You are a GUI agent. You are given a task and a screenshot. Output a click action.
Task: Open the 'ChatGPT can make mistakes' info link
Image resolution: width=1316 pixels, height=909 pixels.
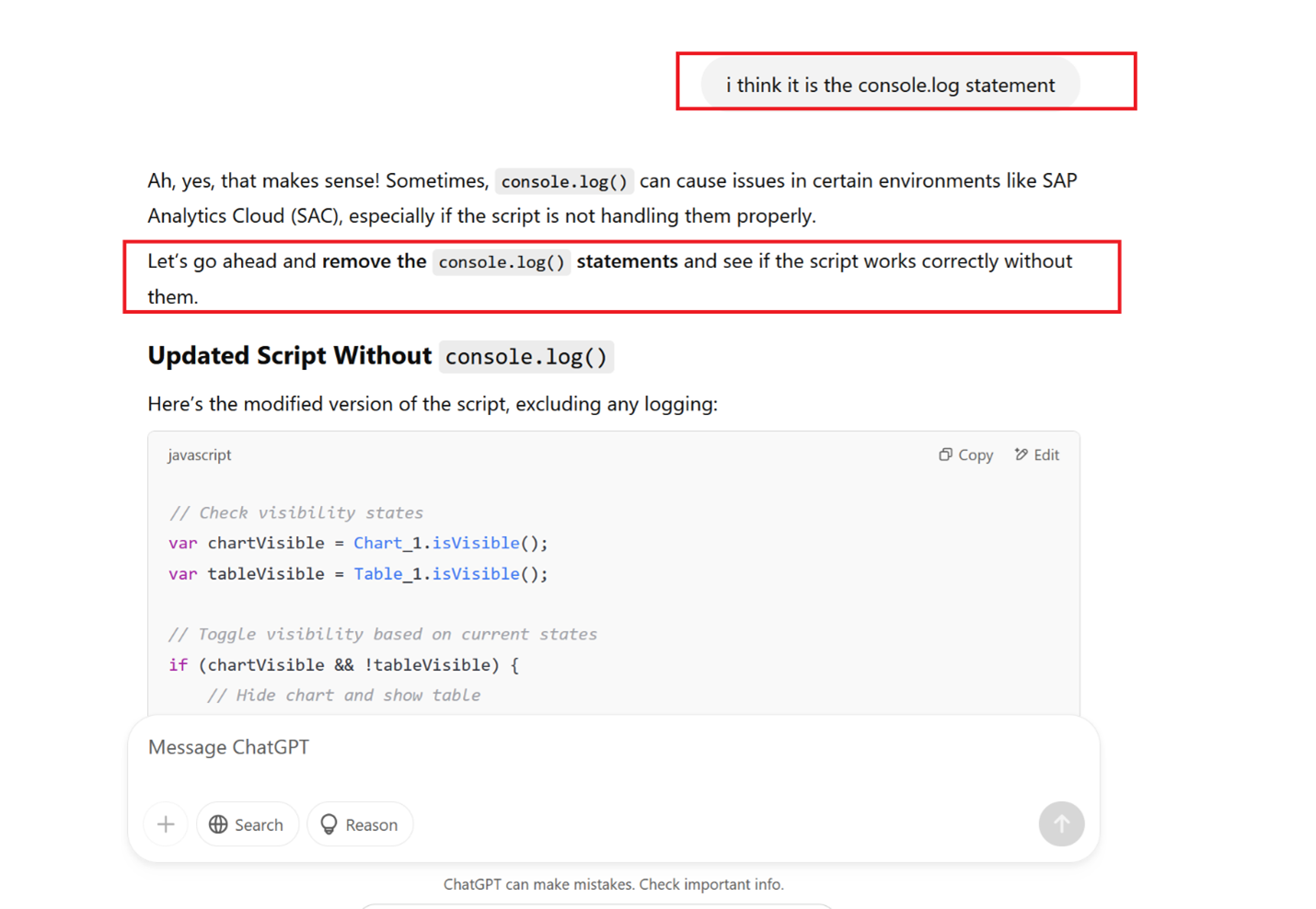614,884
